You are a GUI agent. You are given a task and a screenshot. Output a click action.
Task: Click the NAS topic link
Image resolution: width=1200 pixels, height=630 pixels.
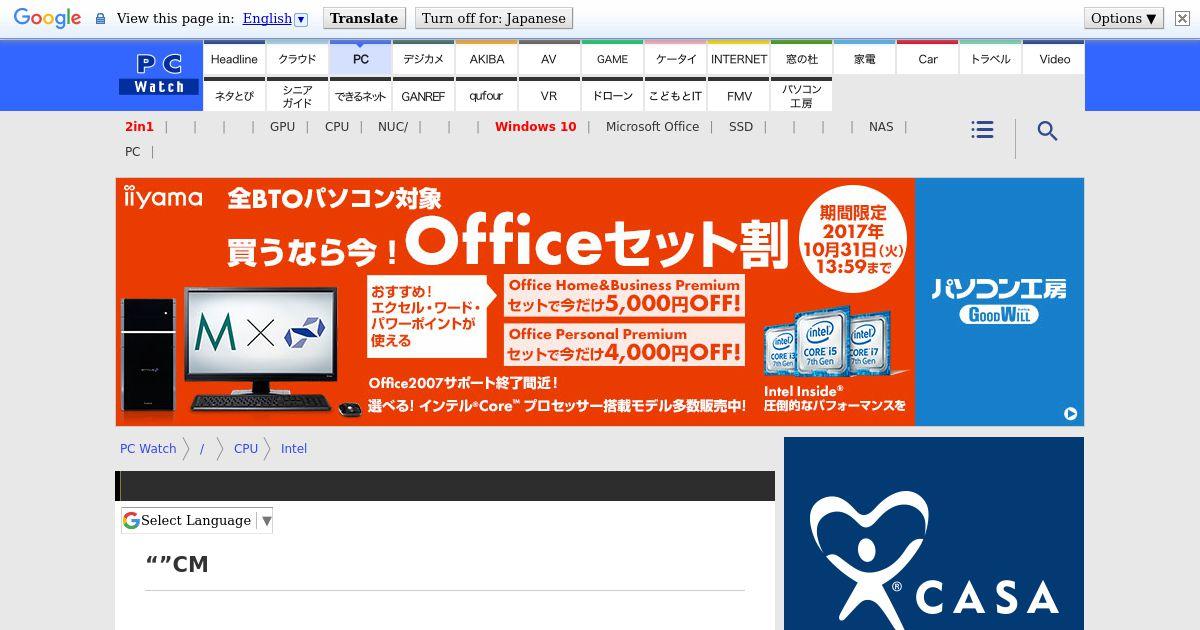tap(881, 126)
